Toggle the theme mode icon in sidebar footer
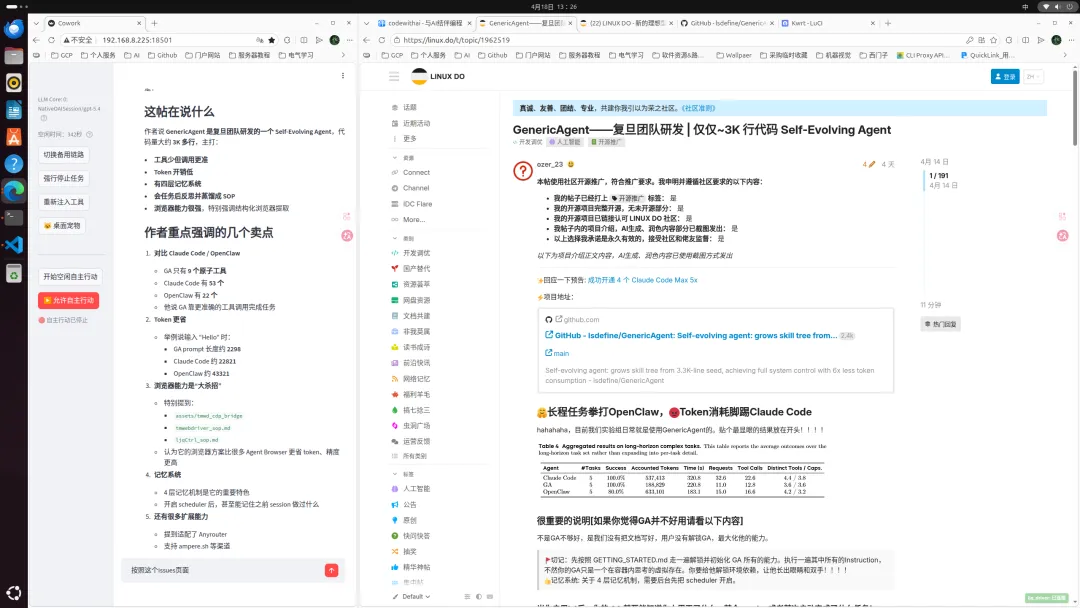Image resolution: width=1080 pixels, height=608 pixels. (479, 596)
